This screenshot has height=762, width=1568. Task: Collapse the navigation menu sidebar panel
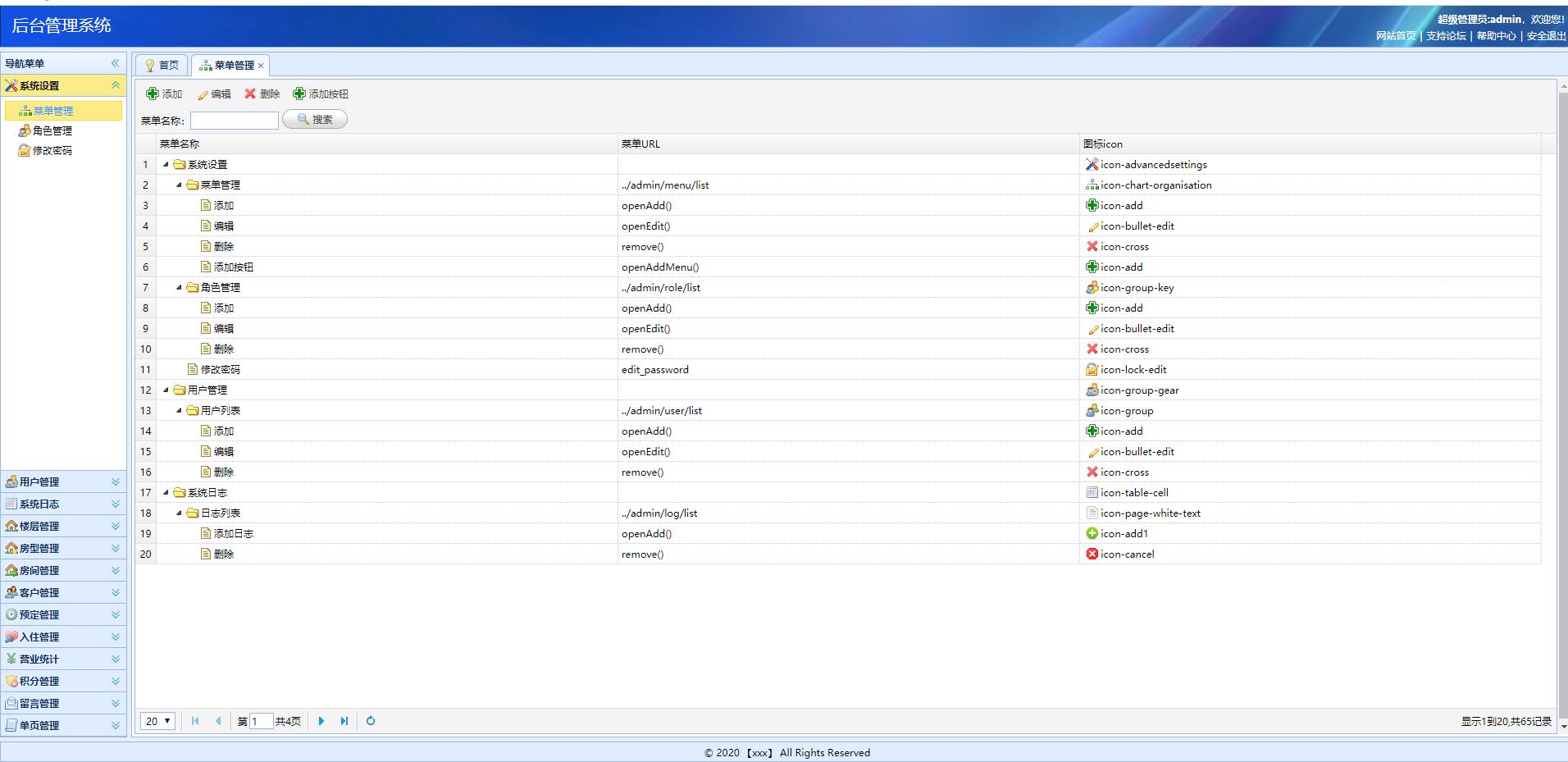[116, 63]
